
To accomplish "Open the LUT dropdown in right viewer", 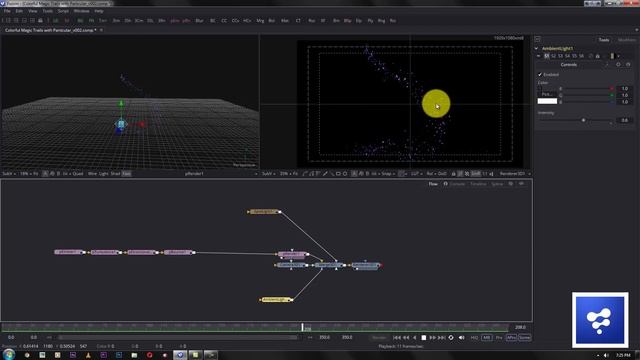I will coord(416,173).
